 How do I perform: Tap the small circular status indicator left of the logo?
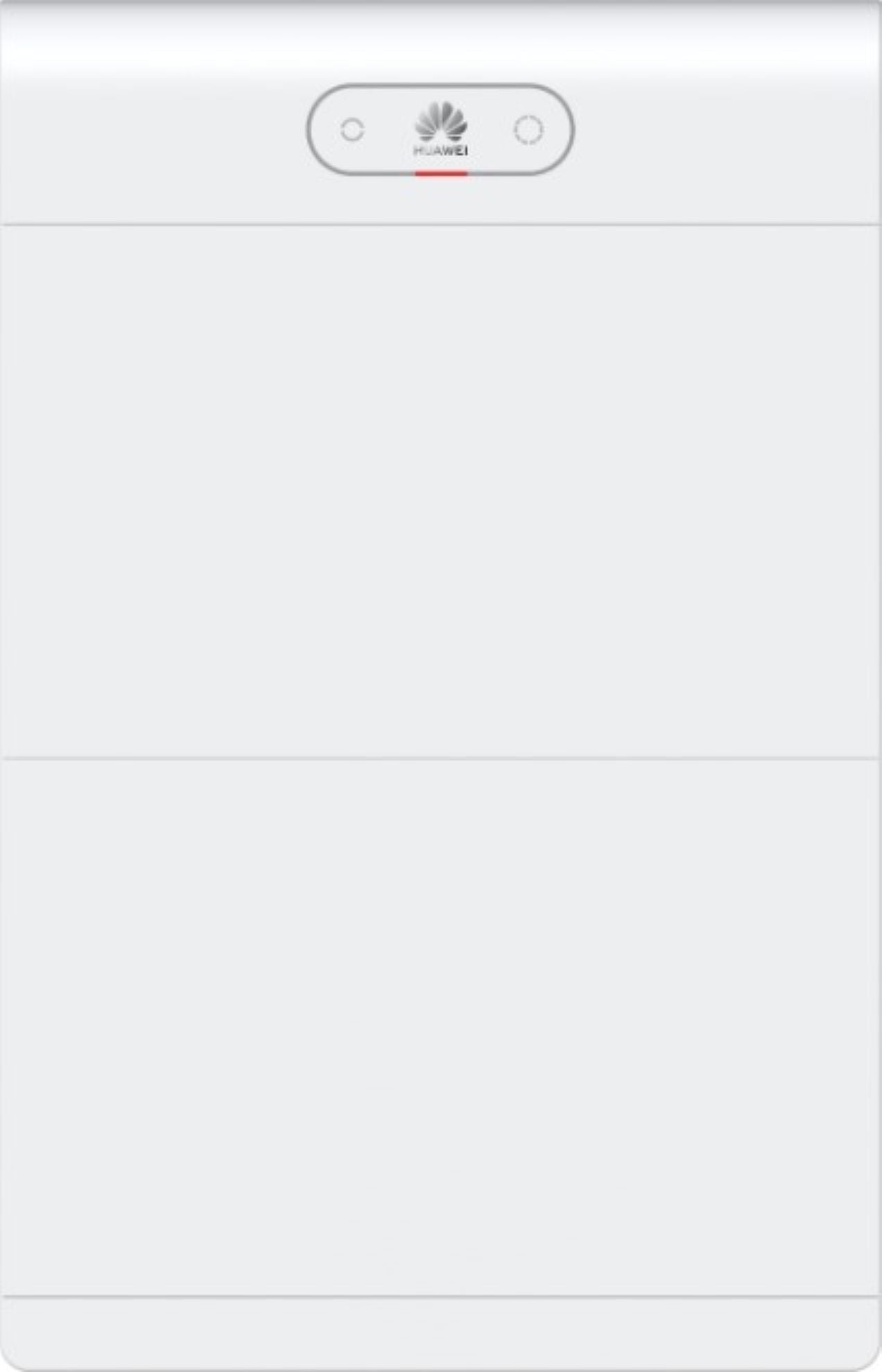352,130
